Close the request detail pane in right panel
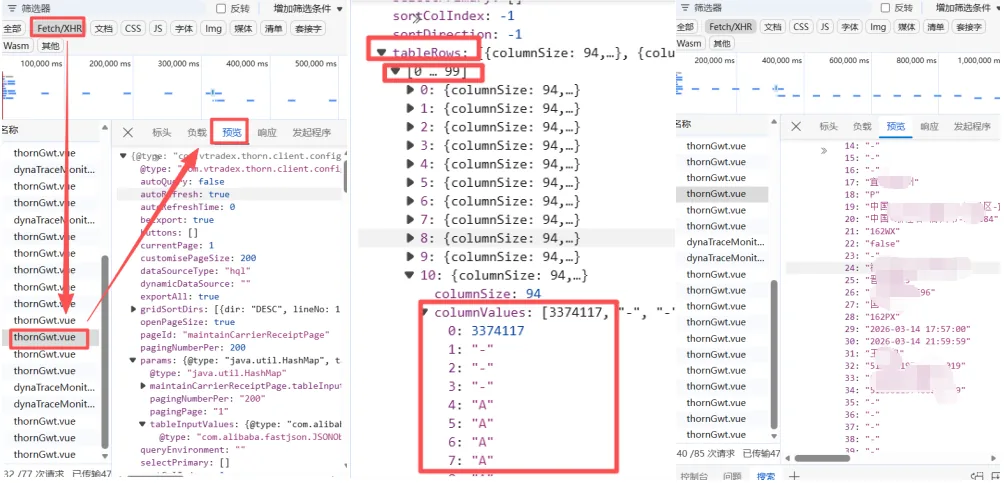This screenshot has height=483, width=1008. (x=796, y=126)
